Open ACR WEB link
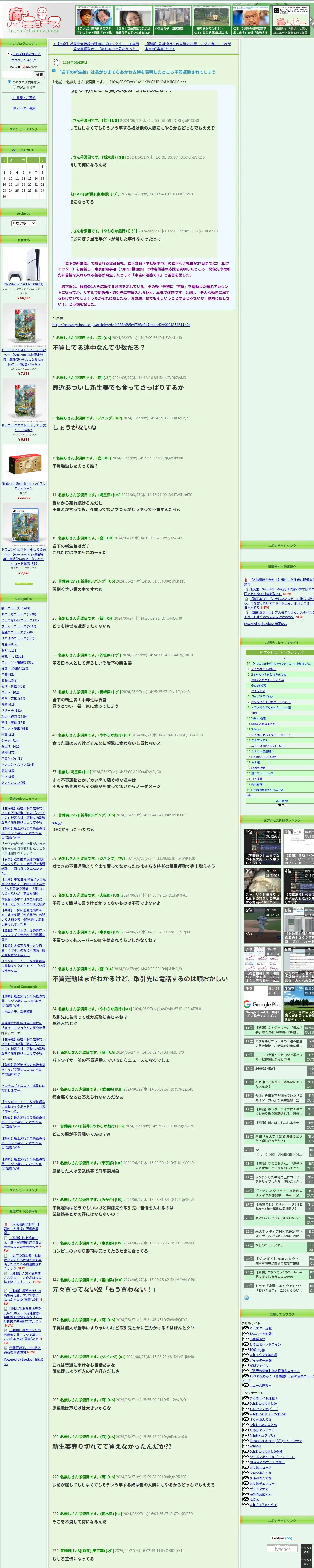The width and height of the screenshot is (314, 1568). pos(282,800)
